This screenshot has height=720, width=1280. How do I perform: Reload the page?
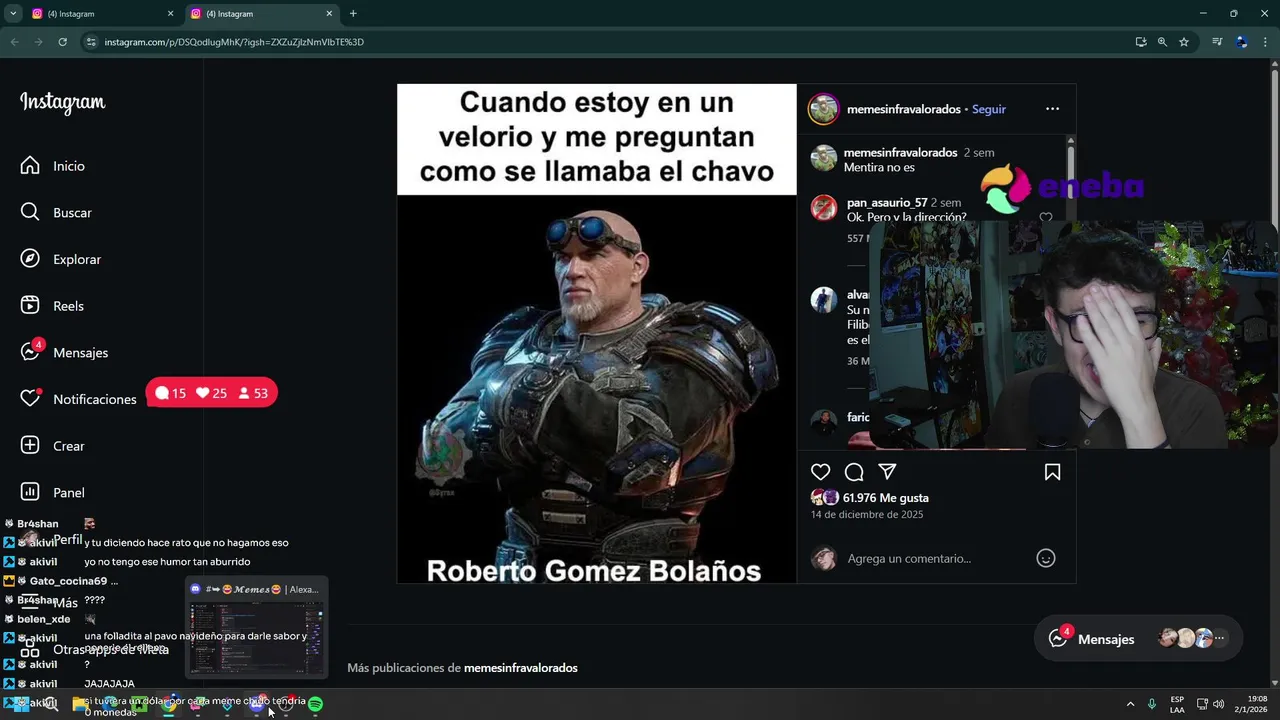pos(62,42)
